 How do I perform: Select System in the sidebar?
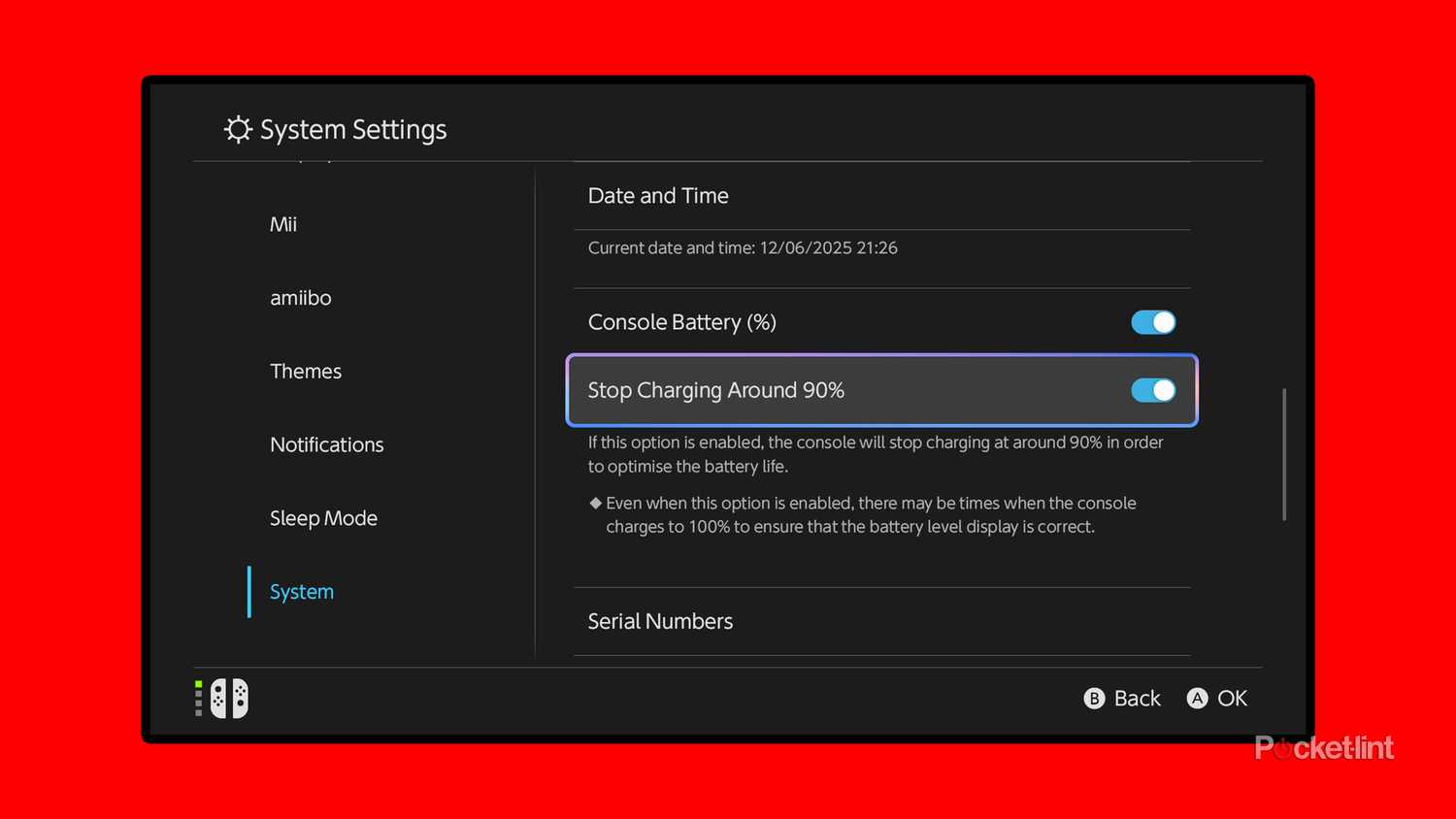[x=301, y=591]
